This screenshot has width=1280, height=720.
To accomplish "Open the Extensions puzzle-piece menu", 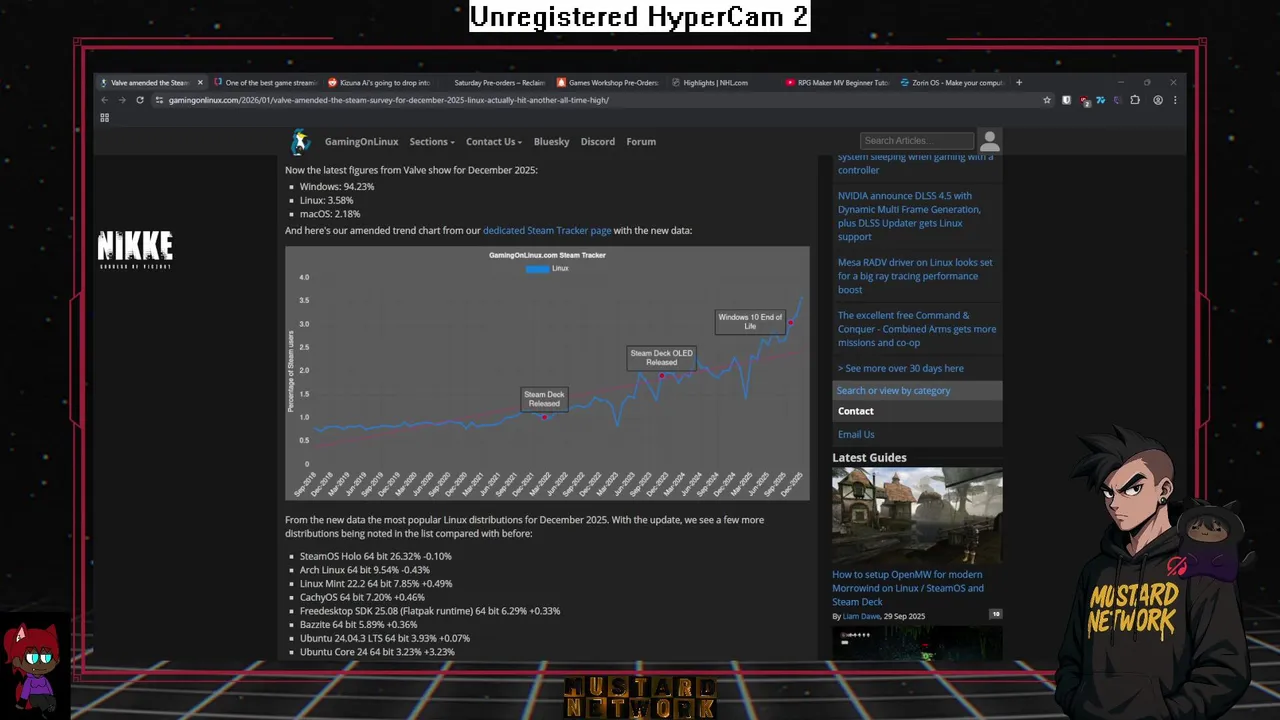I will (x=1135, y=100).
